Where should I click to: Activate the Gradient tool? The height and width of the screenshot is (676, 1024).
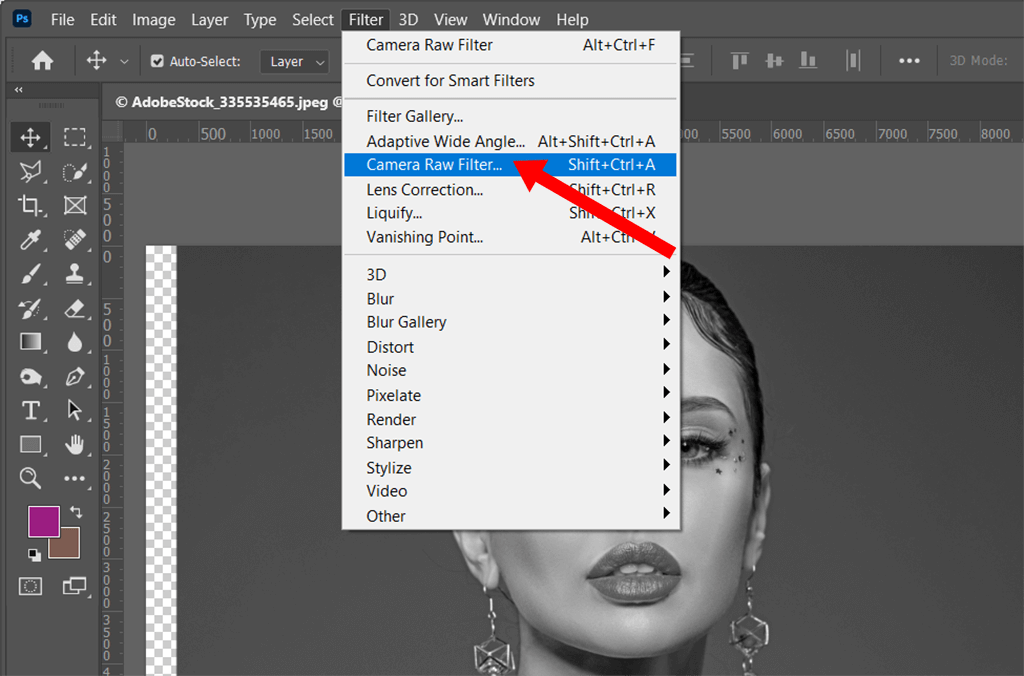(30, 342)
